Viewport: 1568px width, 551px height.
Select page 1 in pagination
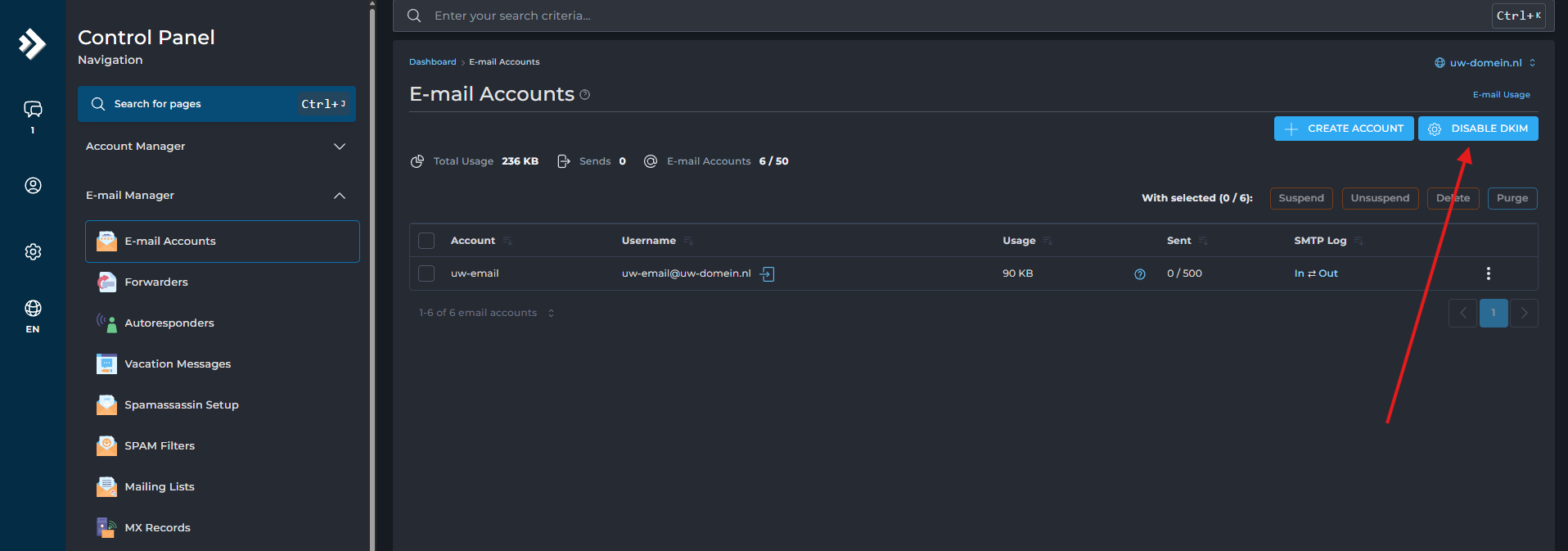click(x=1494, y=313)
